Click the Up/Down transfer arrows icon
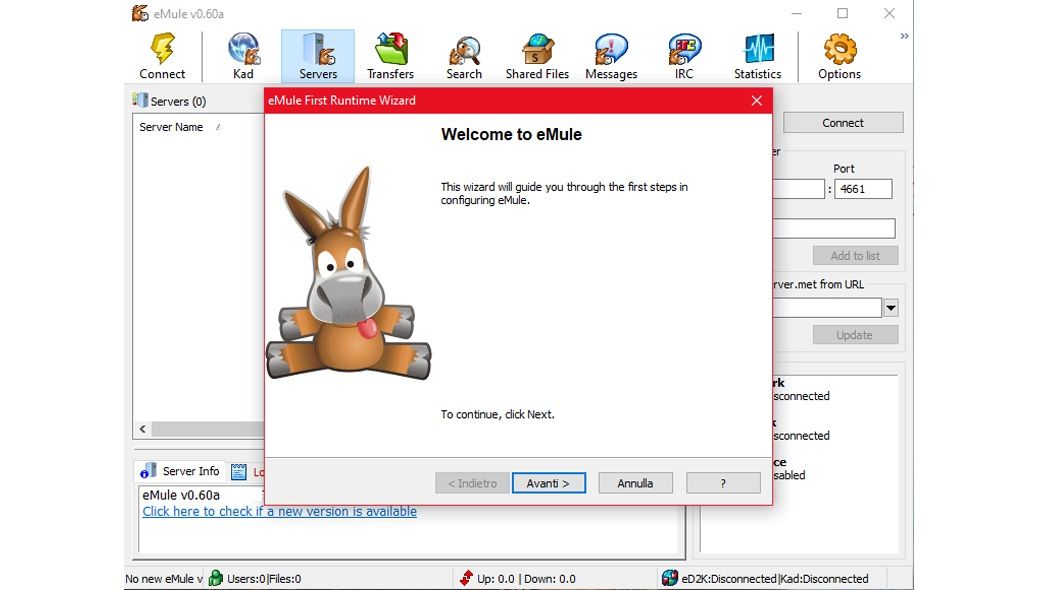1050x590 pixels. click(466, 578)
